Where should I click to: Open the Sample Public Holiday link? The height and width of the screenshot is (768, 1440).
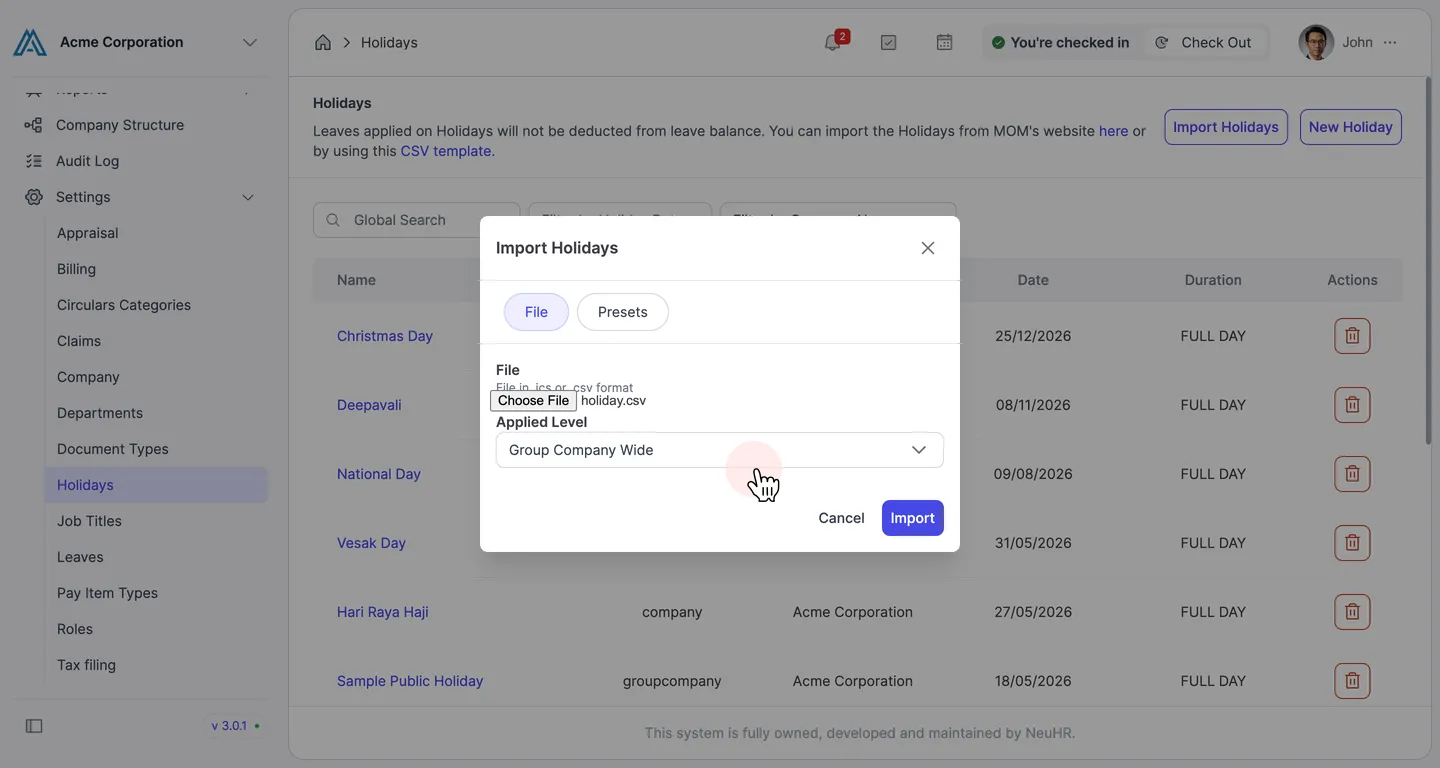point(410,681)
